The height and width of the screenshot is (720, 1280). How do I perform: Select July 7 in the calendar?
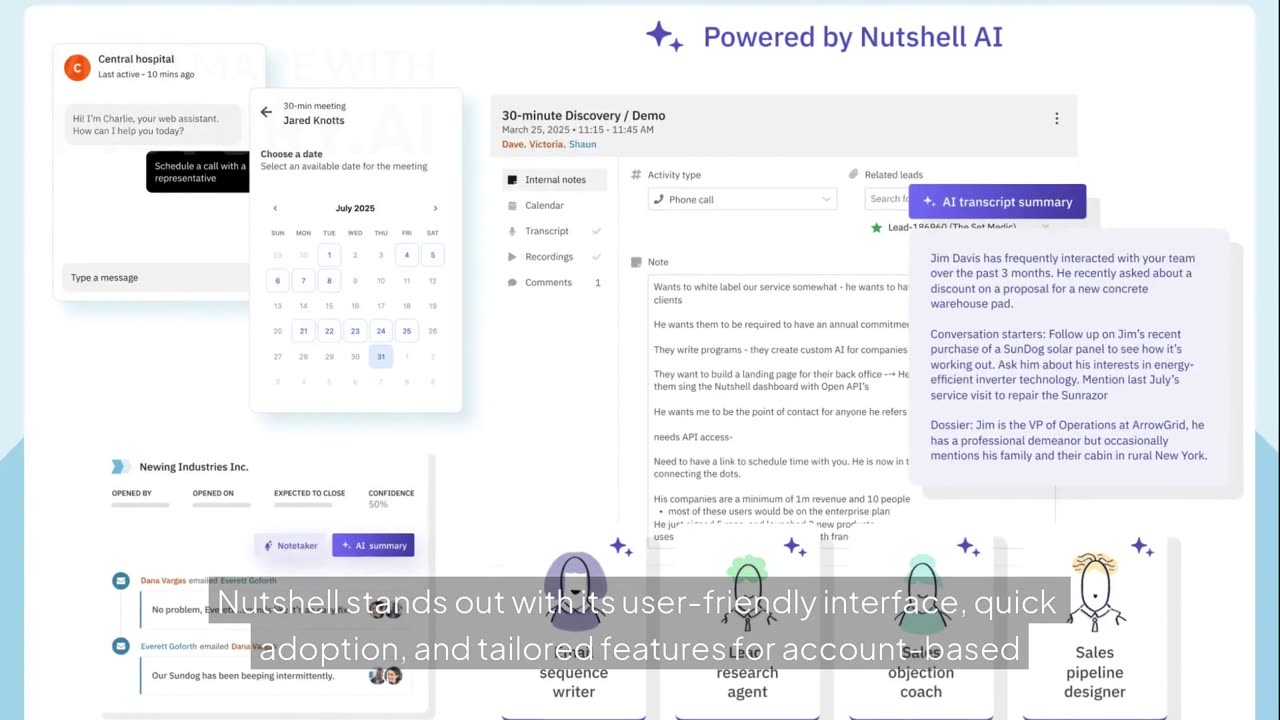point(303,281)
